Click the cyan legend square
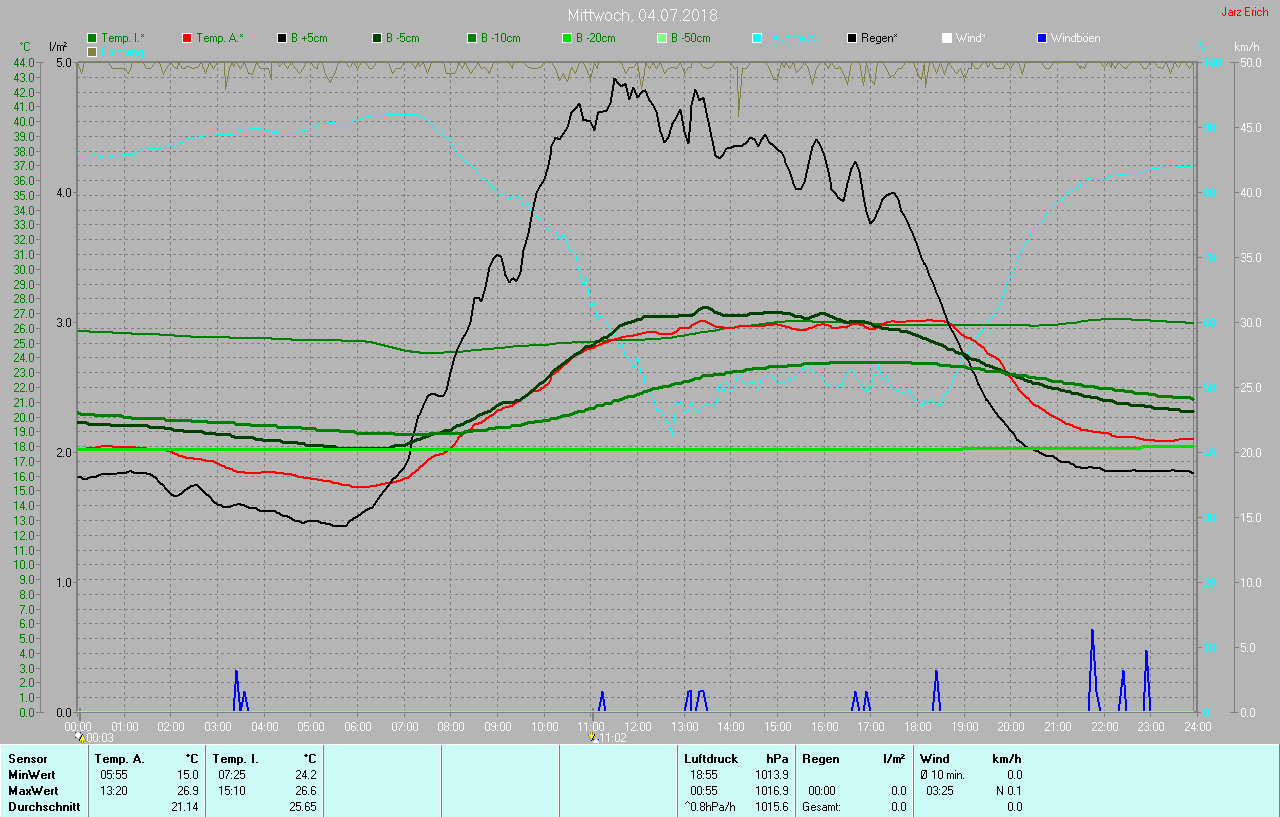Screen dimensions: 1280x817 (757, 38)
